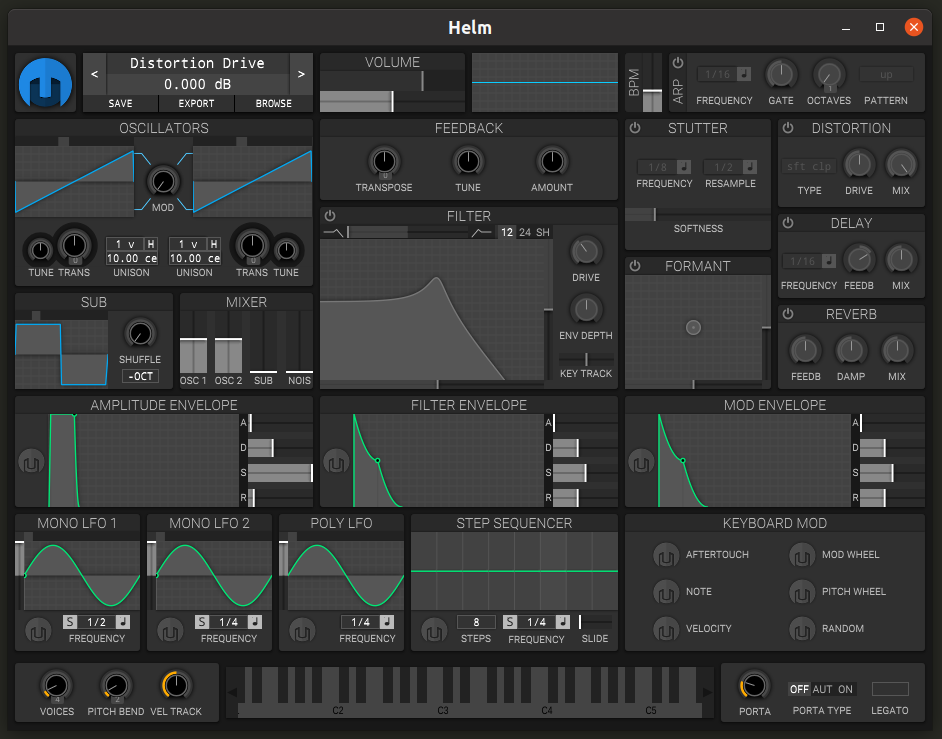The height and width of the screenshot is (739, 942).
Task: Click the Aftertouch modulation source icon
Action: [665, 555]
